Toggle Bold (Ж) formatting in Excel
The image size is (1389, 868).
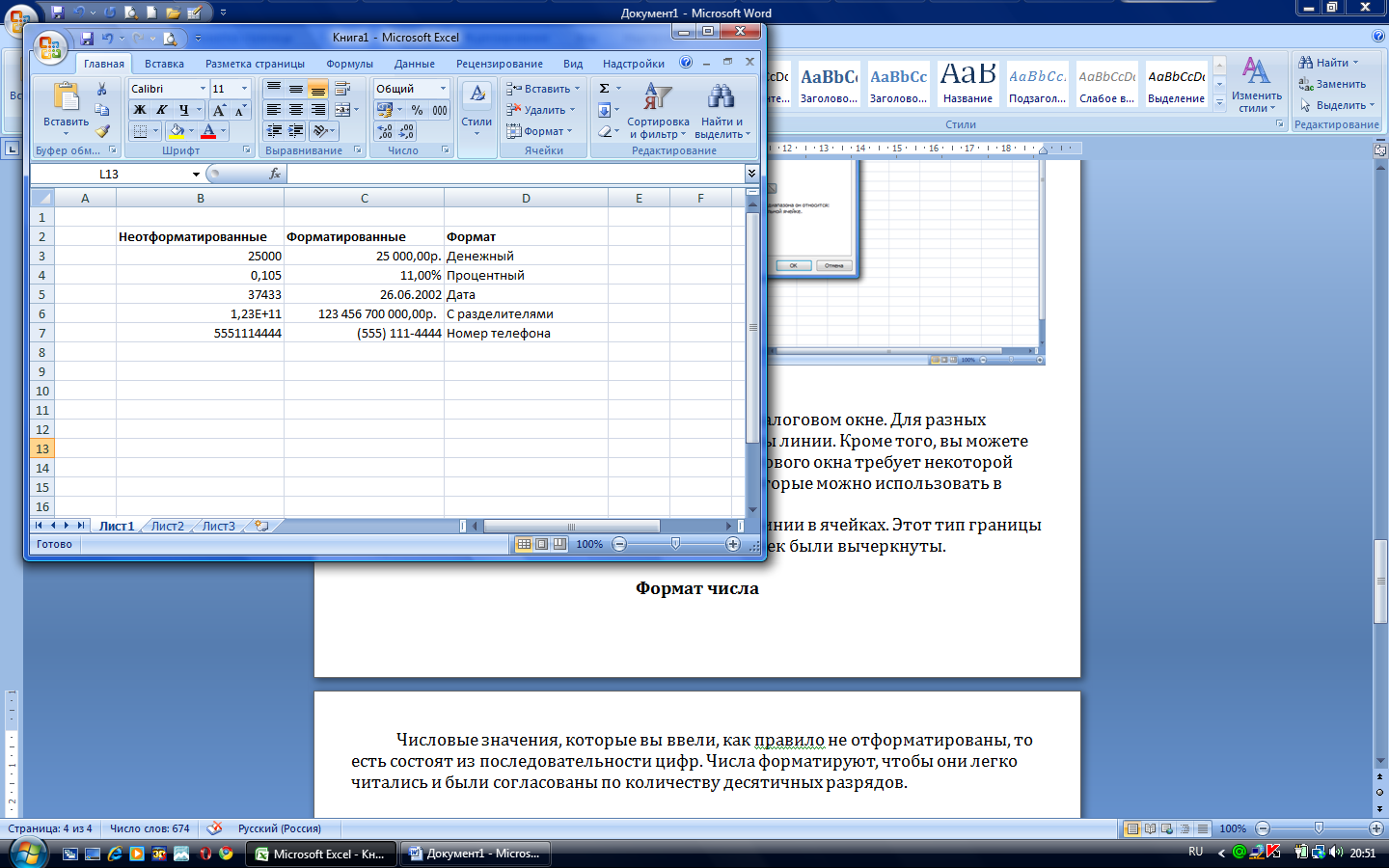(x=140, y=110)
